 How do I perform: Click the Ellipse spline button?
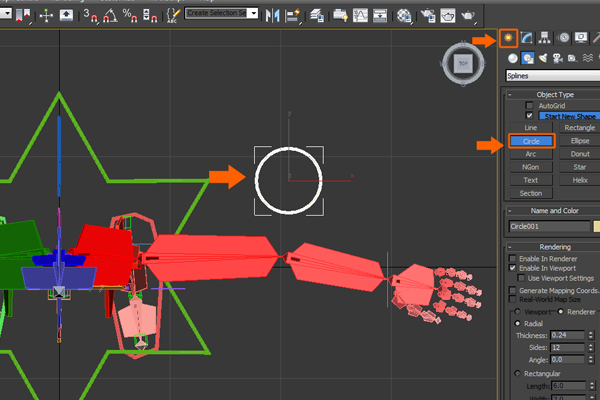(579, 141)
